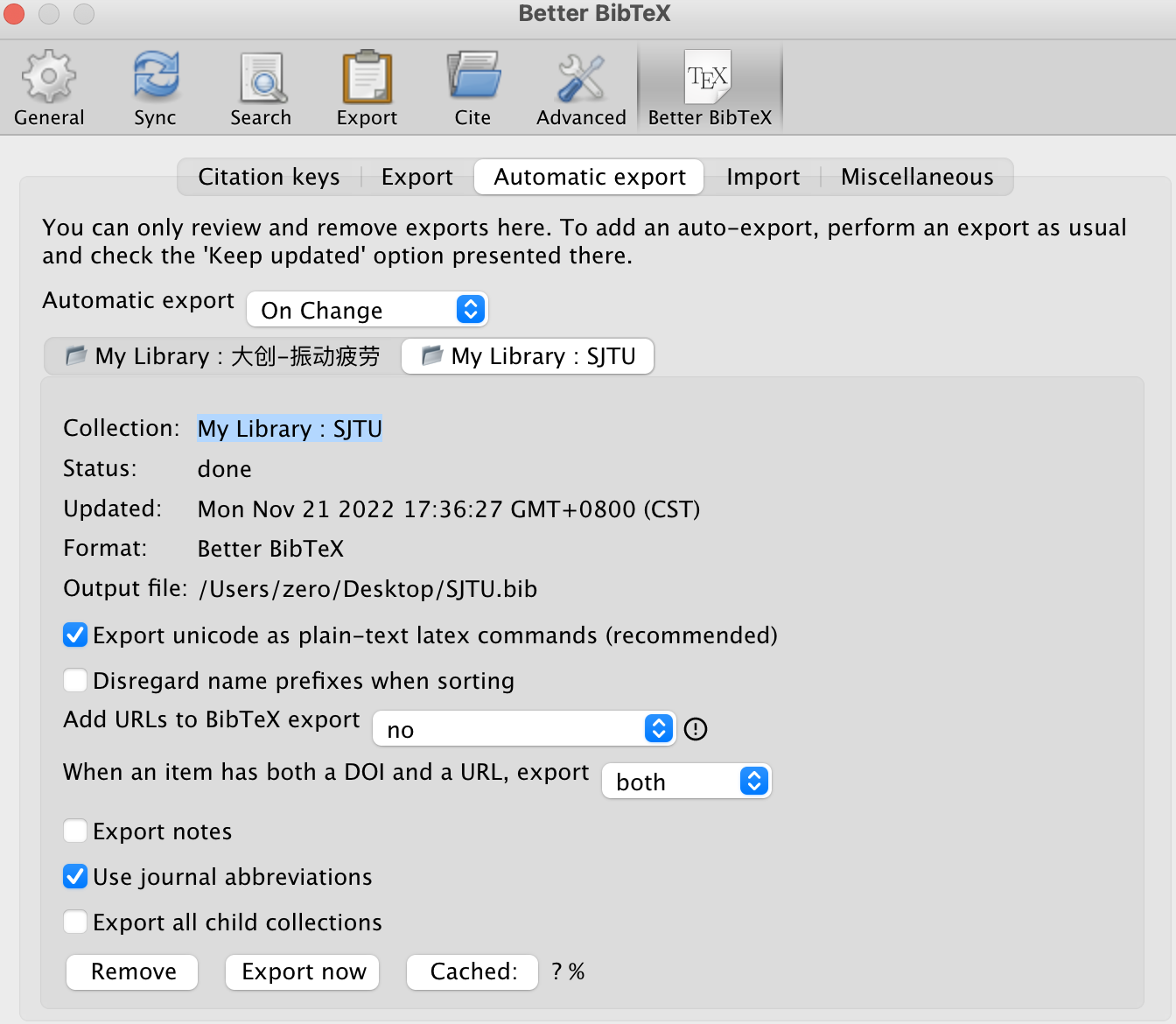Switch to the Export sub-tab
1176x1024 pixels.
tap(417, 177)
